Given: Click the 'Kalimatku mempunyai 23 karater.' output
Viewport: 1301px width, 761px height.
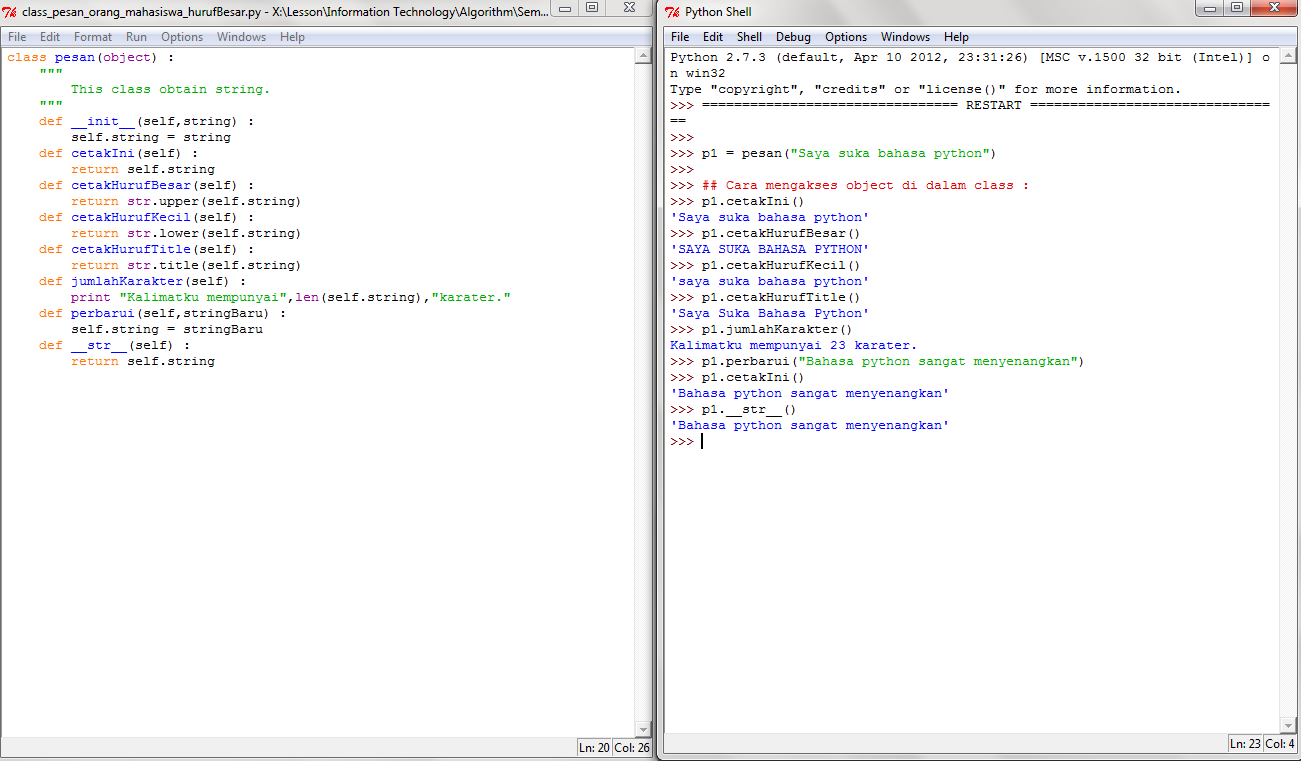Looking at the screenshot, I should (x=793, y=345).
